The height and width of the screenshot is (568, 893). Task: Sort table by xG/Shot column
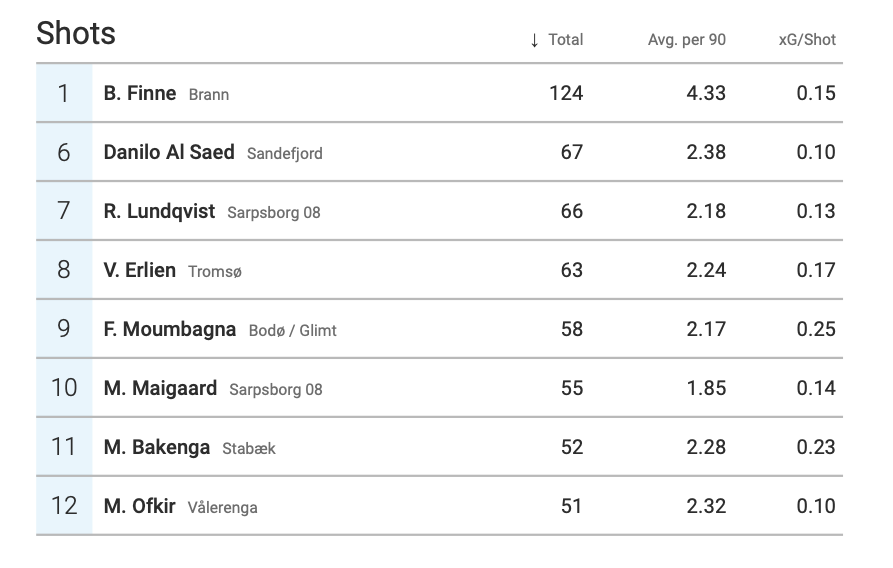click(807, 40)
